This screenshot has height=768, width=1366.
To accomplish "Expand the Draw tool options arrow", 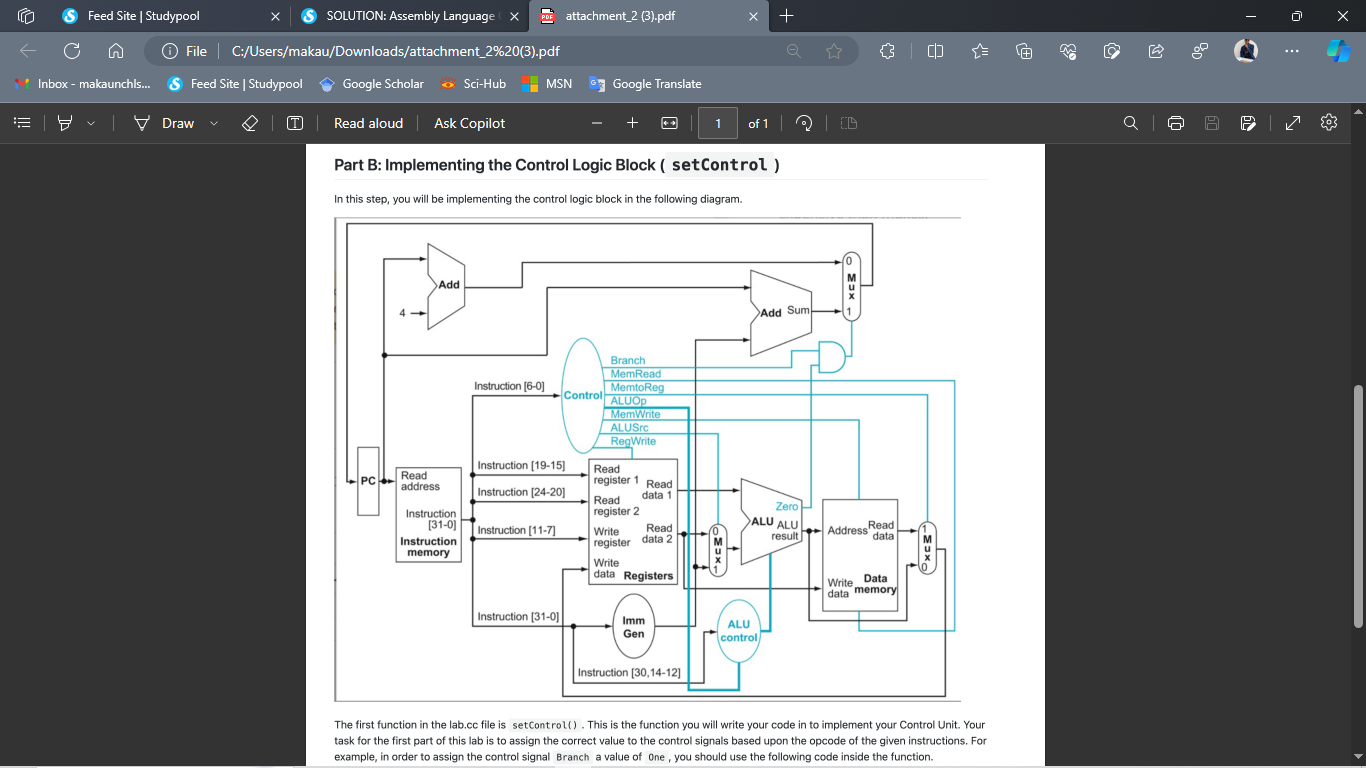I will (x=214, y=123).
